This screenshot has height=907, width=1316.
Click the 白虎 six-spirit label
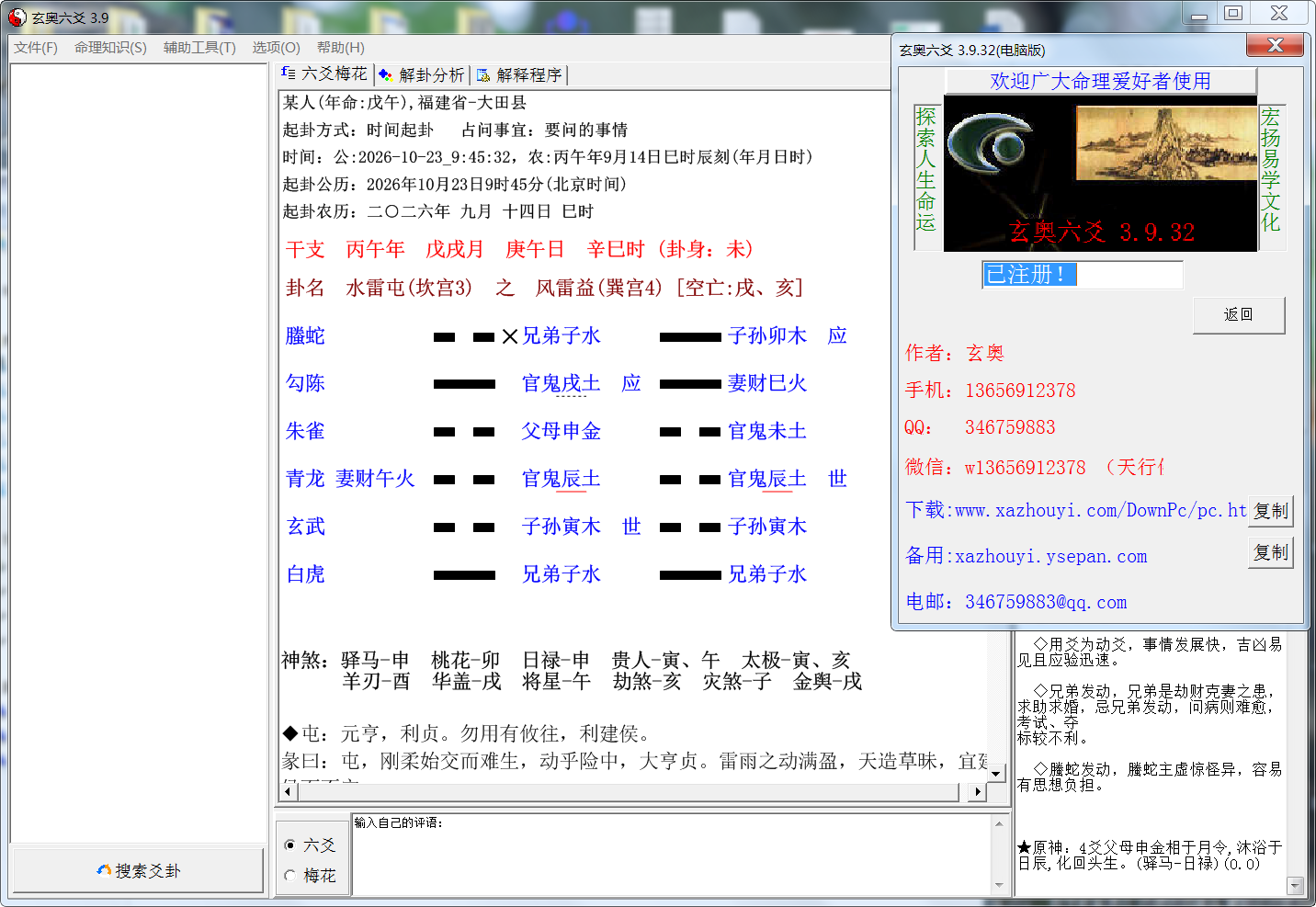click(x=305, y=575)
